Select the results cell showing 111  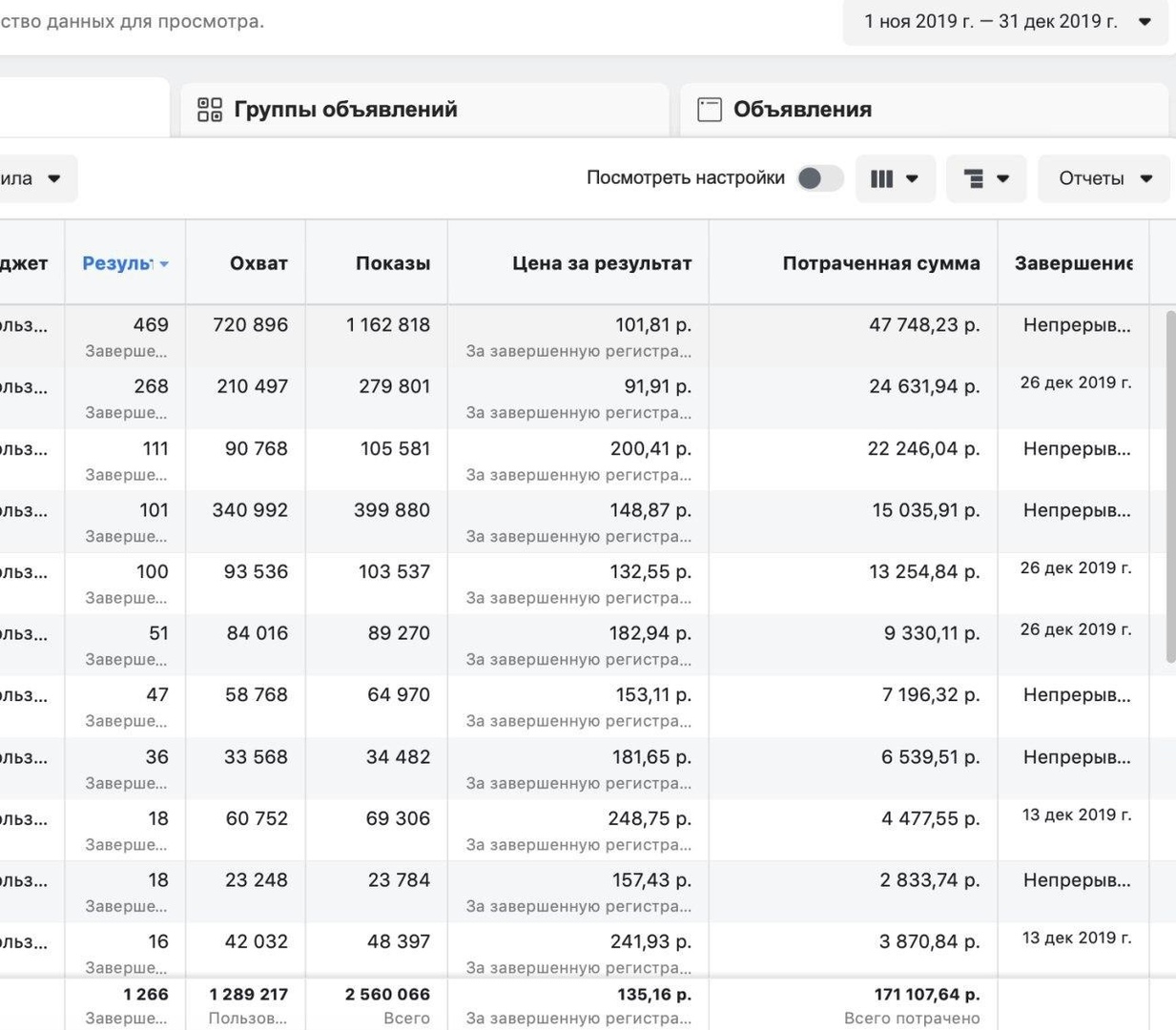[155, 448]
